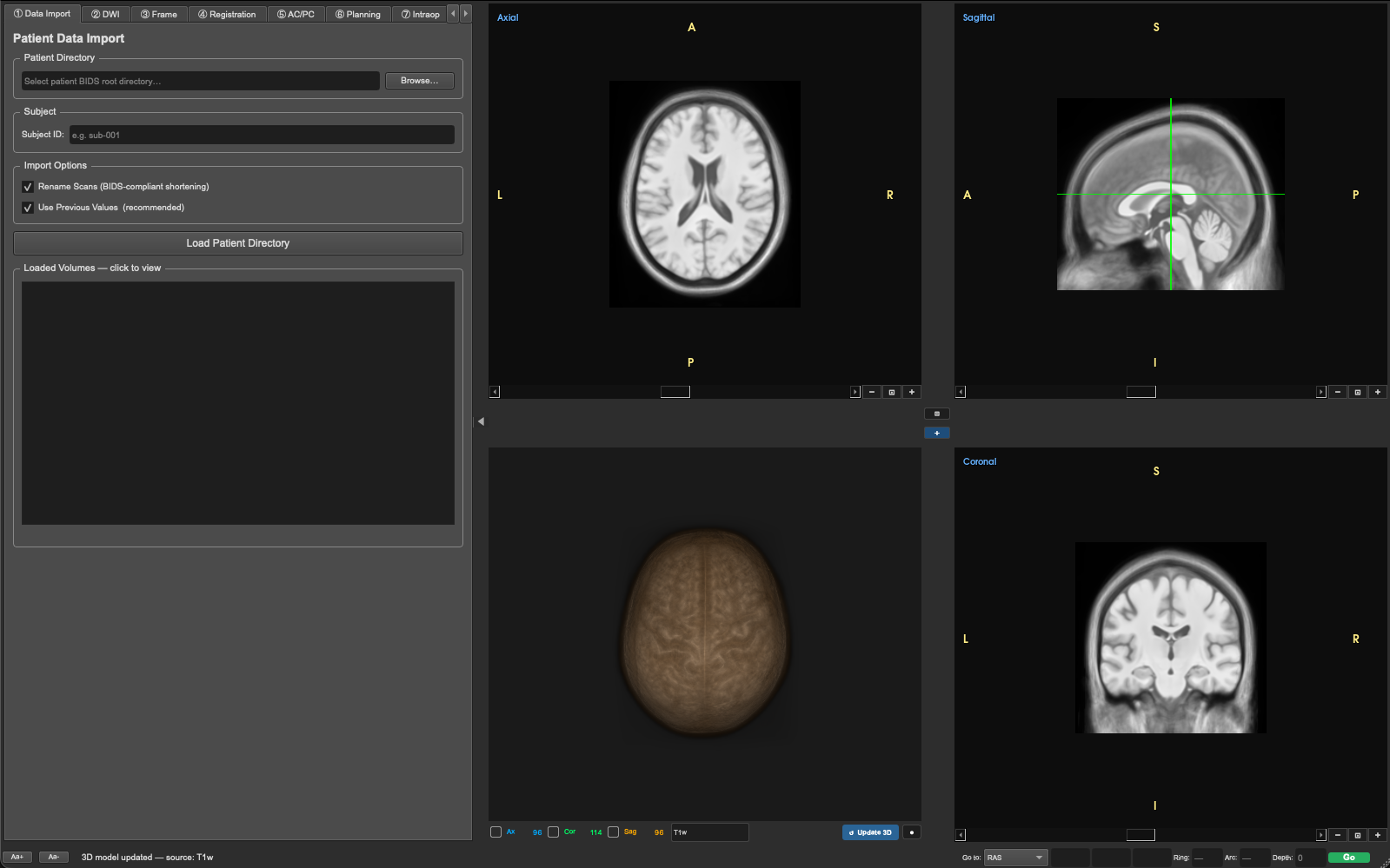This screenshot has width=1390, height=868.
Task: Click the Axial brain image
Action: pos(705,194)
